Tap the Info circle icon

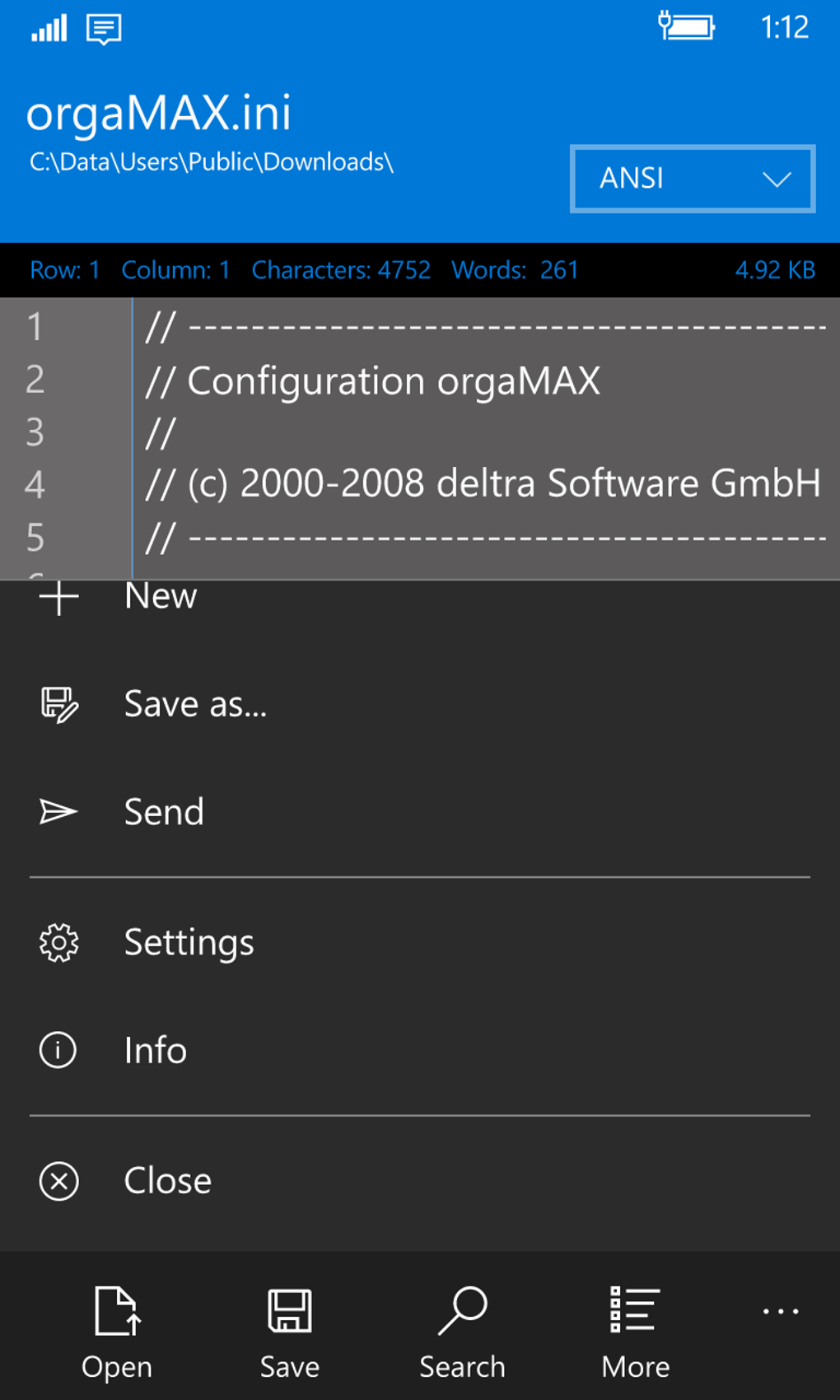[x=59, y=1051]
